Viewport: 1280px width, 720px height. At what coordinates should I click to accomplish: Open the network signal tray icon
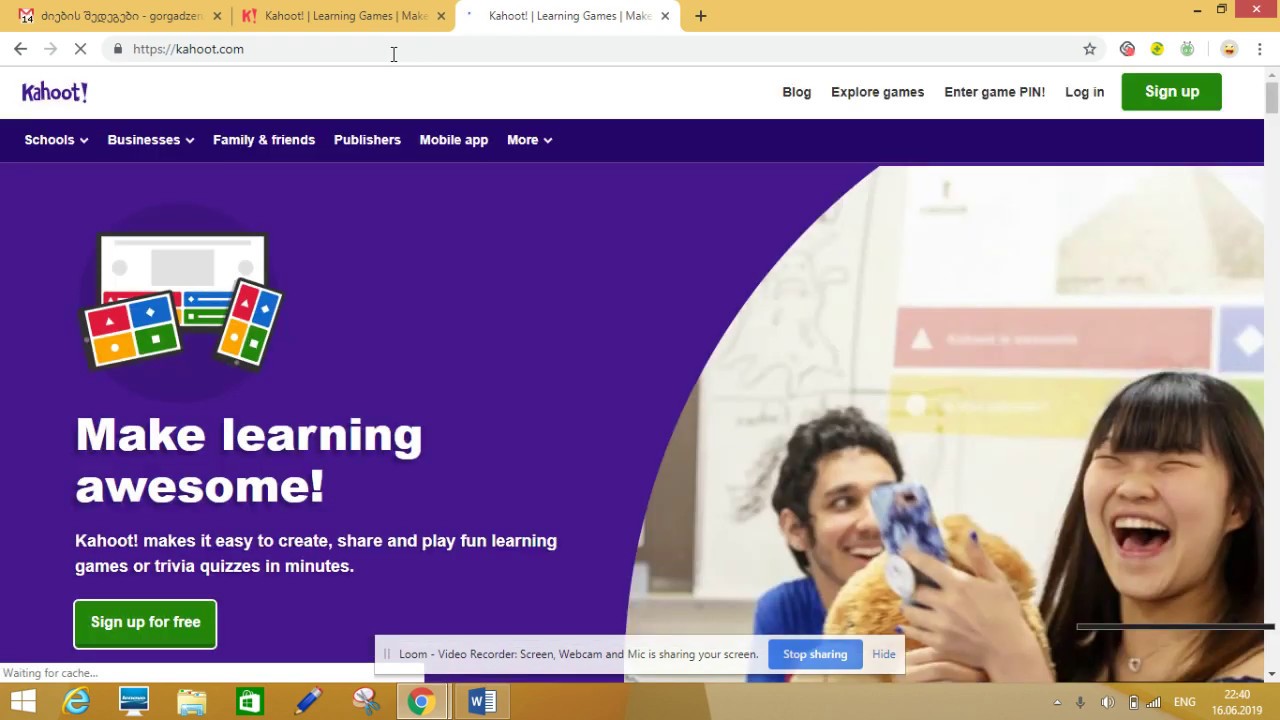tap(1154, 702)
